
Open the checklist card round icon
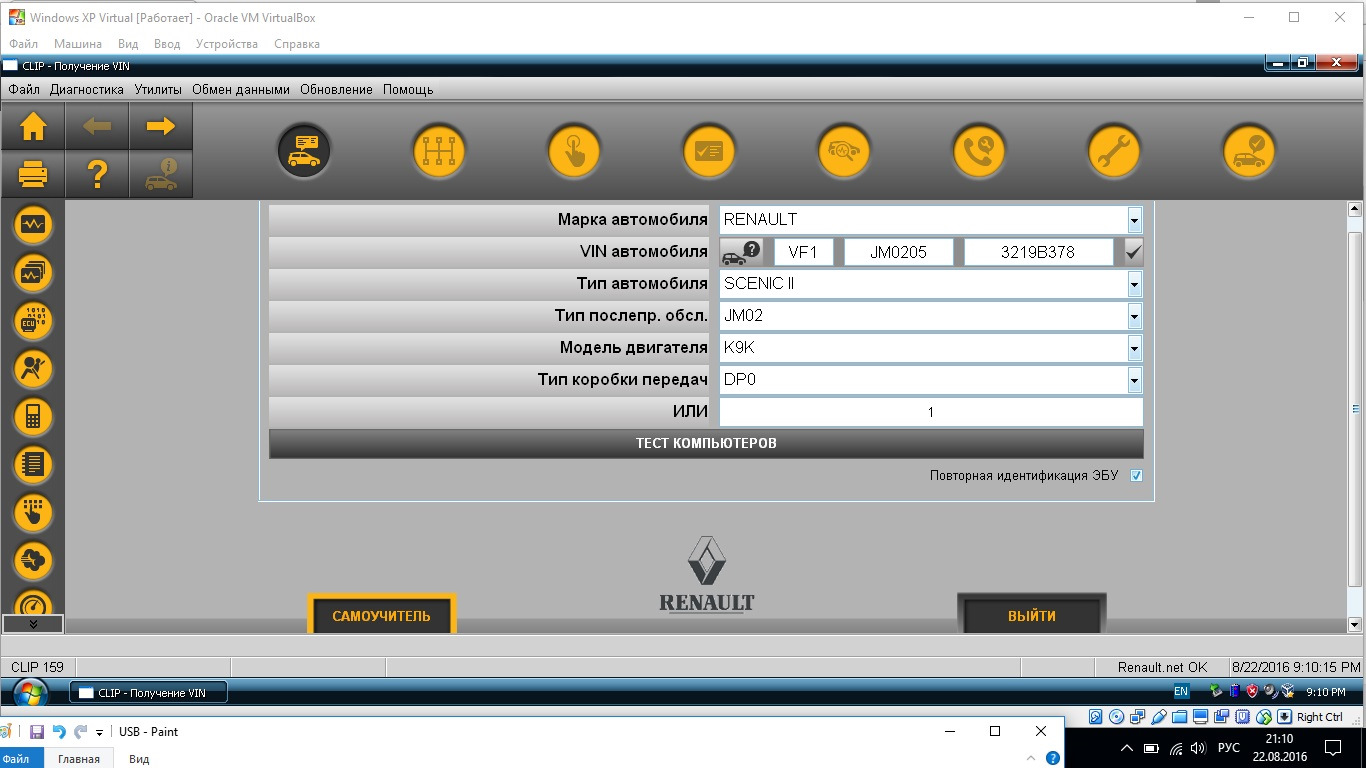[709, 152]
